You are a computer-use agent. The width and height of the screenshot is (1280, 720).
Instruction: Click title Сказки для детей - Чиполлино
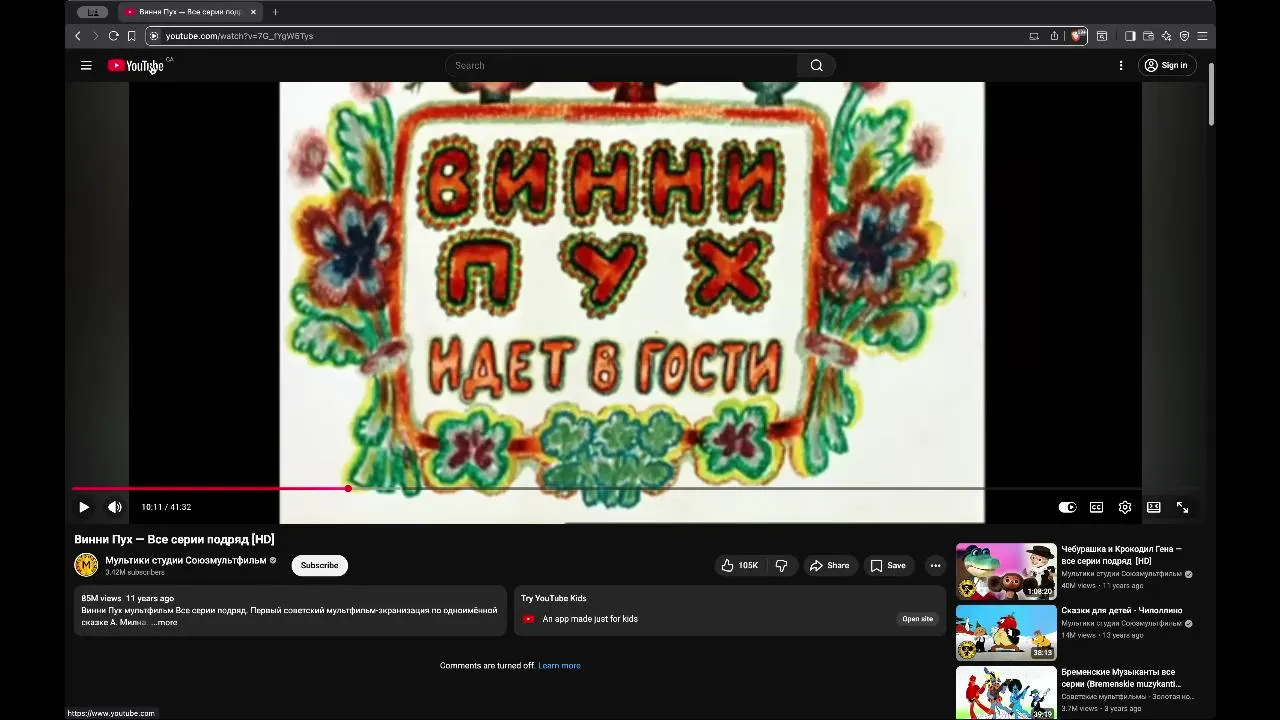click(x=1121, y=610)
